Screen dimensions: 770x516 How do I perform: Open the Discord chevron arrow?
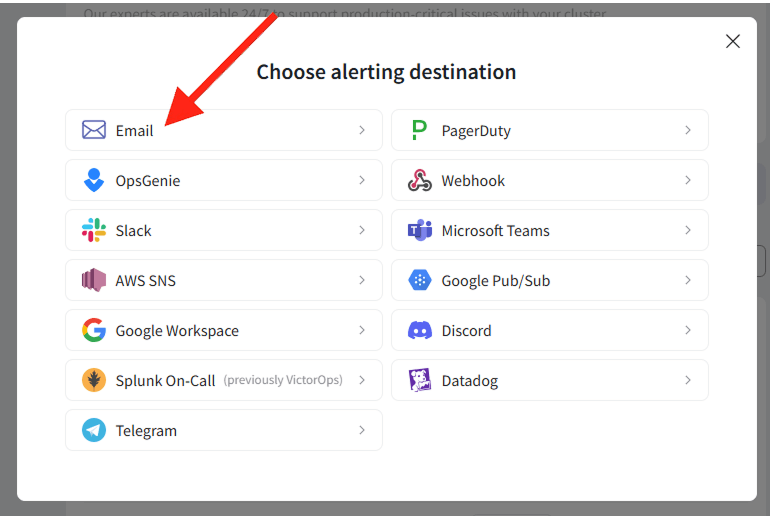[688, 330]
